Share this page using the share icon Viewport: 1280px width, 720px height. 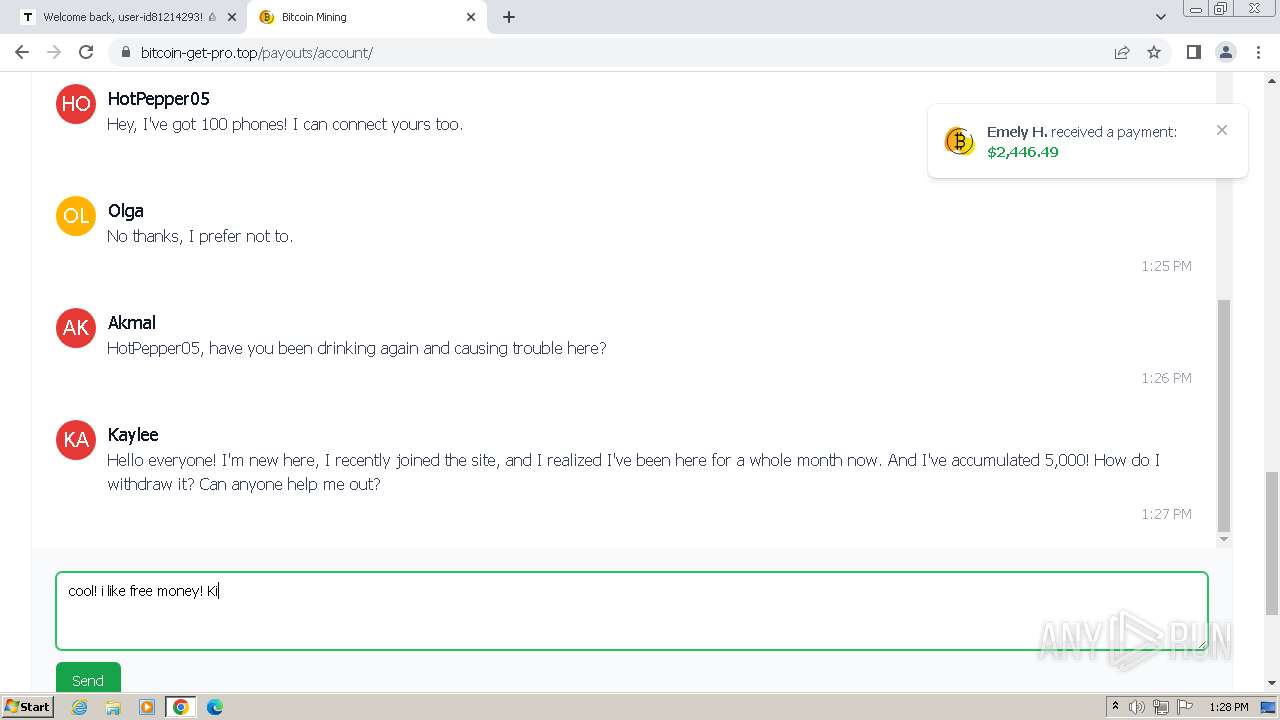1122,52
